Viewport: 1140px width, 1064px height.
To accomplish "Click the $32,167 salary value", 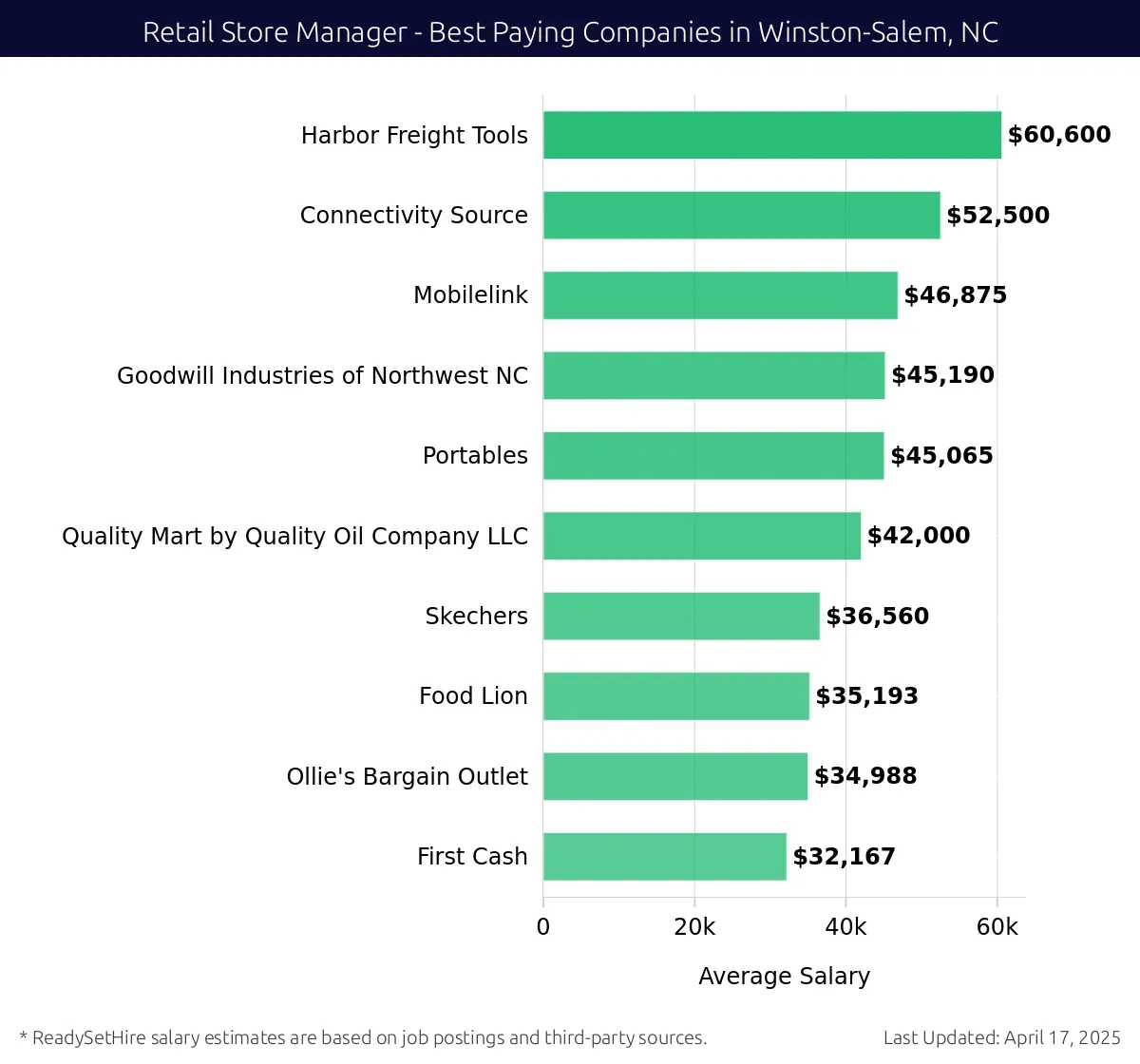I will pos(845,857).
